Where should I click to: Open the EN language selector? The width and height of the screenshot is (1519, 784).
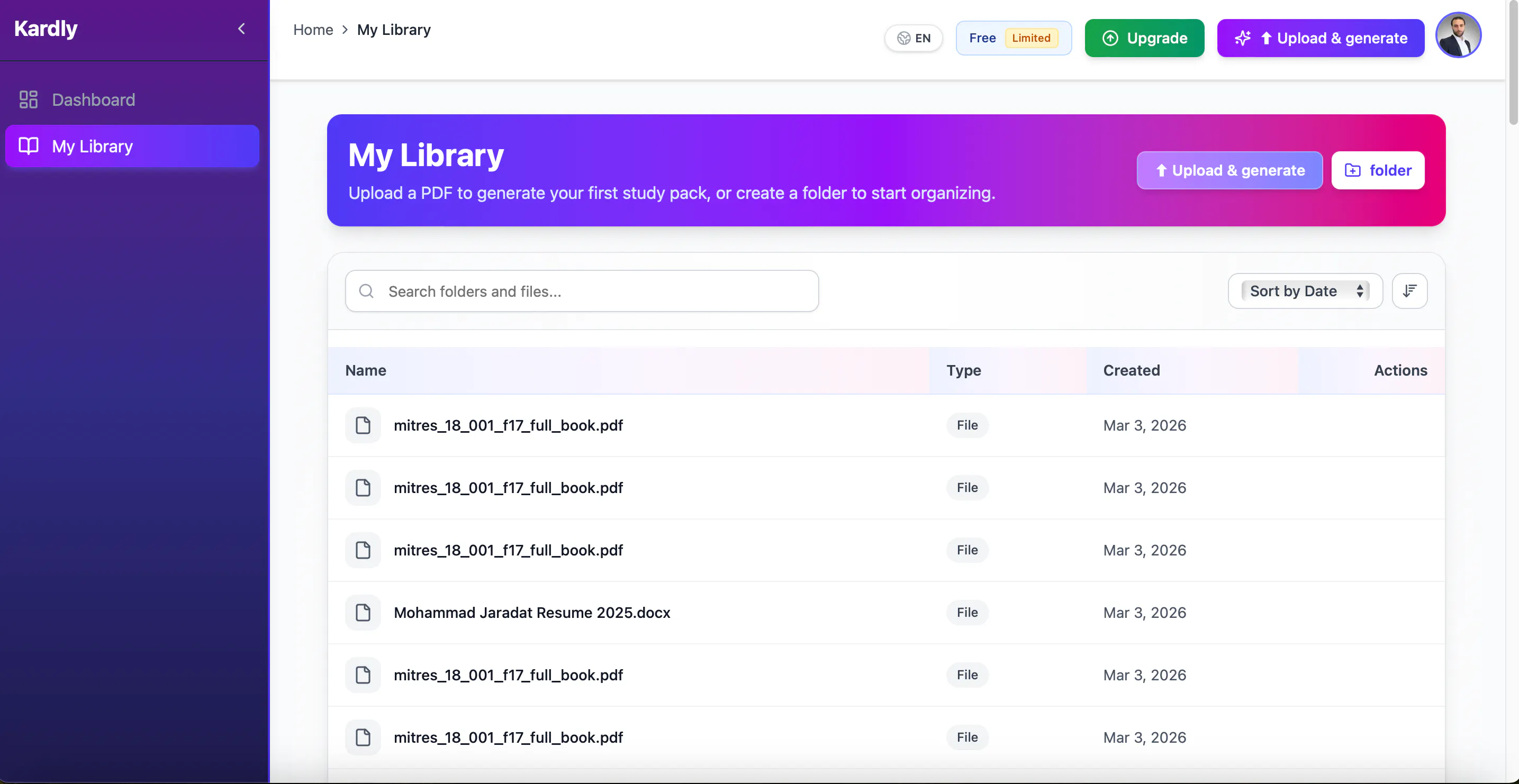coord(914,38)
